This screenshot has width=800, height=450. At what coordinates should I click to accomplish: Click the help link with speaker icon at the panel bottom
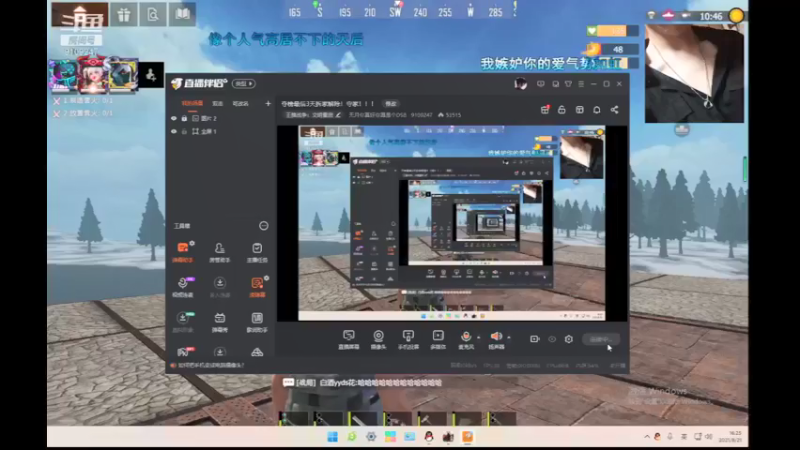tap(208, 365)
